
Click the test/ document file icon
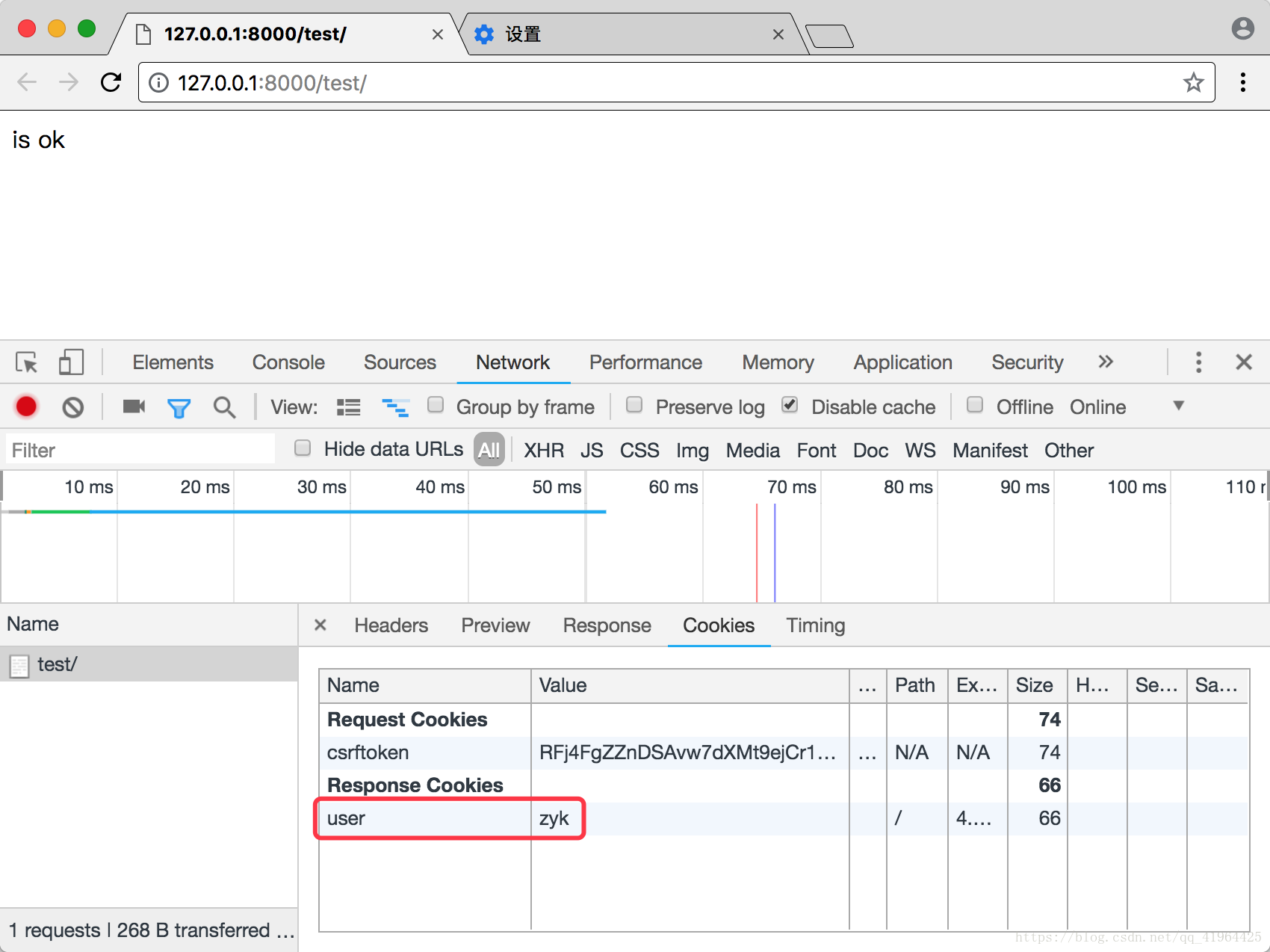coord(19,665)
